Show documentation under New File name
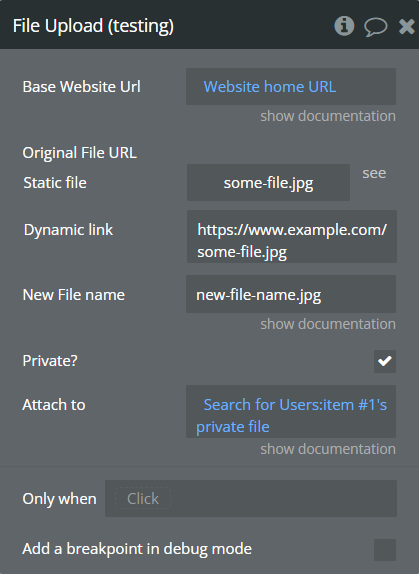The height and width of the screenshot is (574, 419). pos(328,324)
